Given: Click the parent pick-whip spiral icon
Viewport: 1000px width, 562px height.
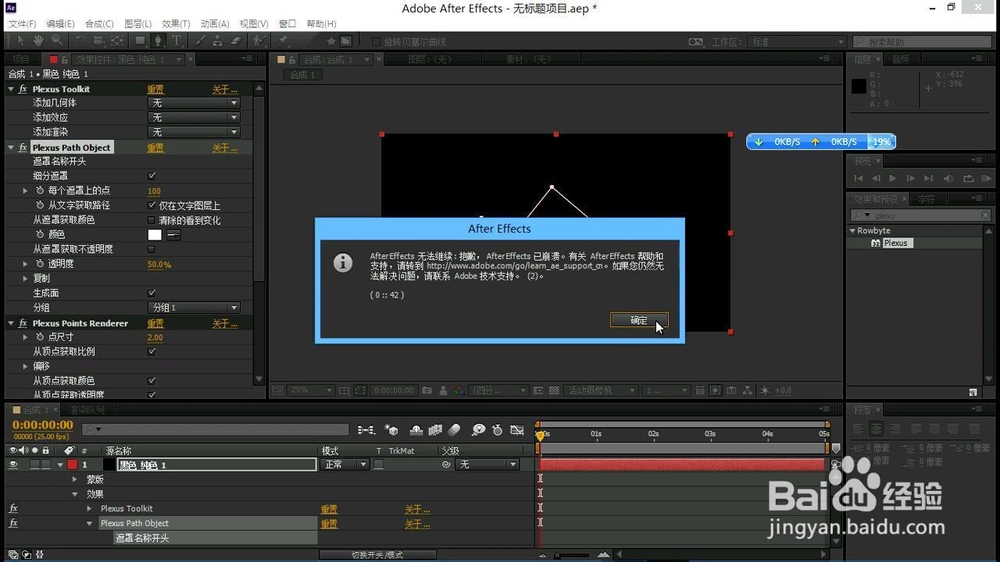Looking at the screenshot, I should point(446,465).
